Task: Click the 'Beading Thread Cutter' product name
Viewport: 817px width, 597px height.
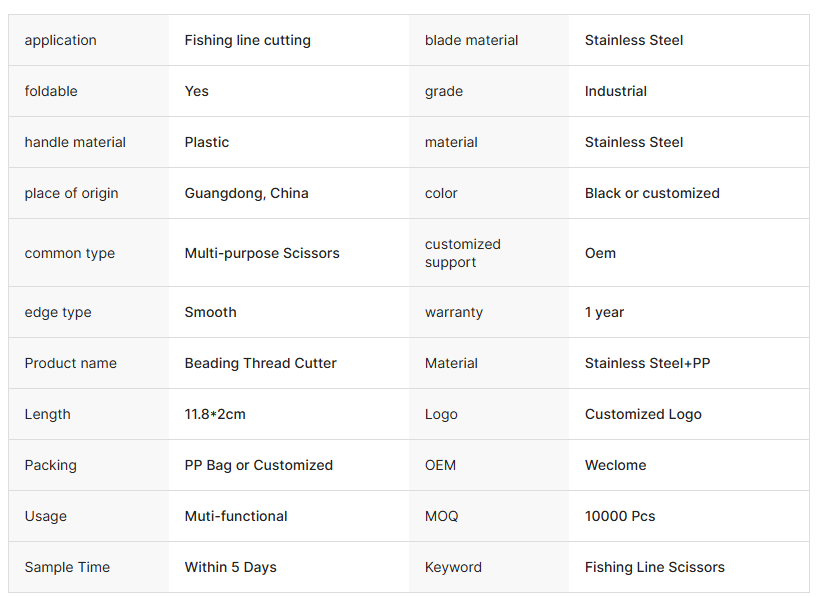Action: point(260,363)
